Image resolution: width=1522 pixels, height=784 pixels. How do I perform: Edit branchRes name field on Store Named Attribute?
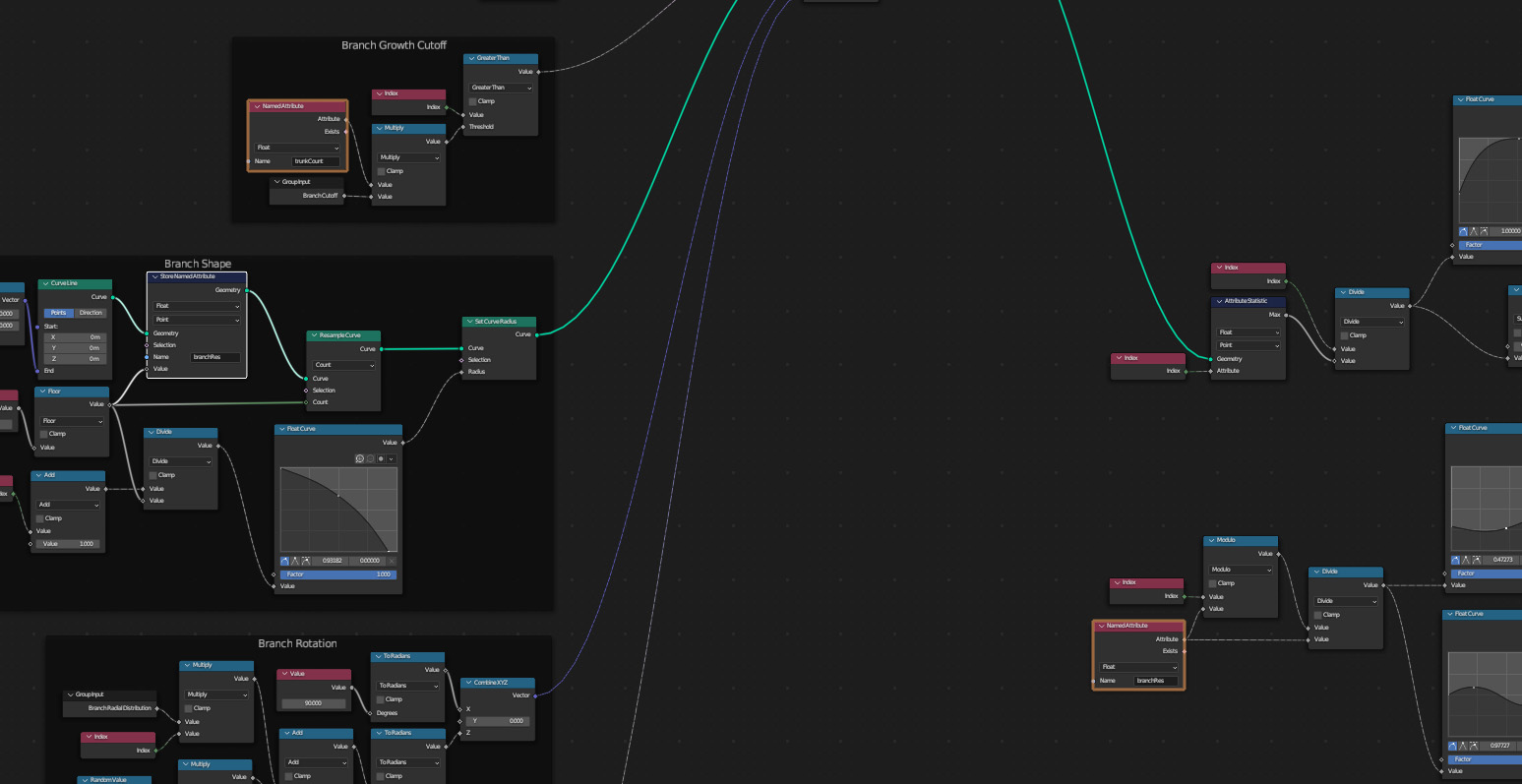[215, 357]
